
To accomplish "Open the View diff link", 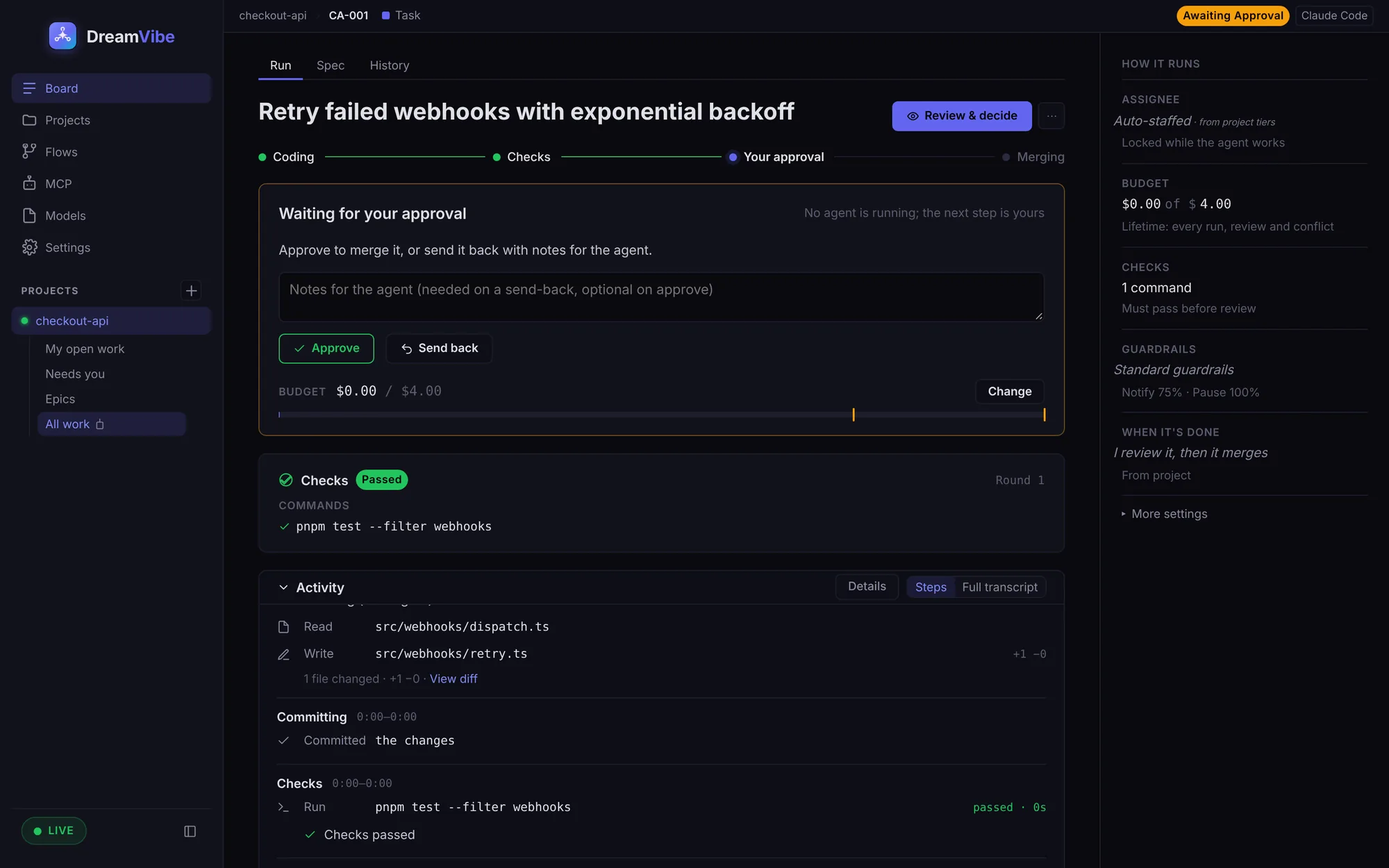I will (454, 678).
